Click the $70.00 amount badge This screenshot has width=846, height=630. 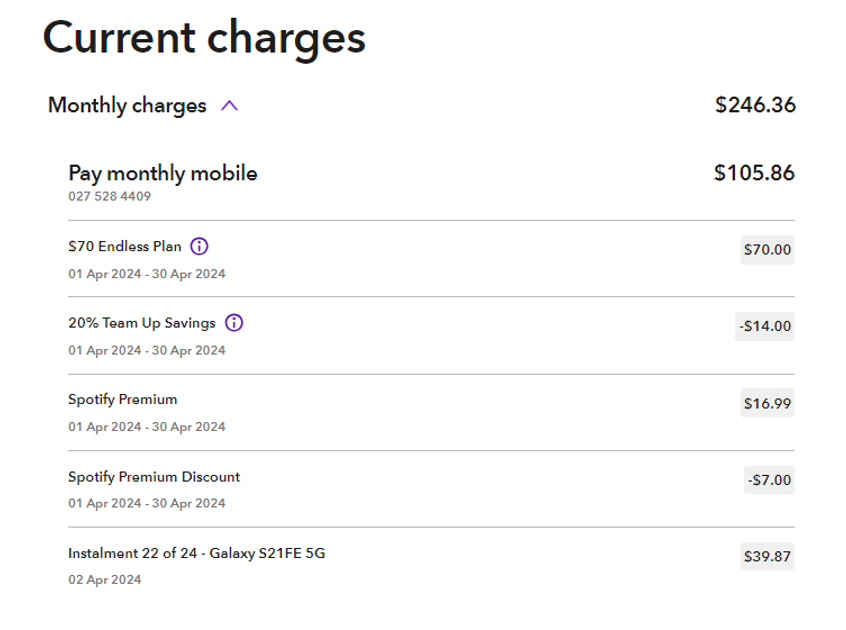[x=767, y=250]
